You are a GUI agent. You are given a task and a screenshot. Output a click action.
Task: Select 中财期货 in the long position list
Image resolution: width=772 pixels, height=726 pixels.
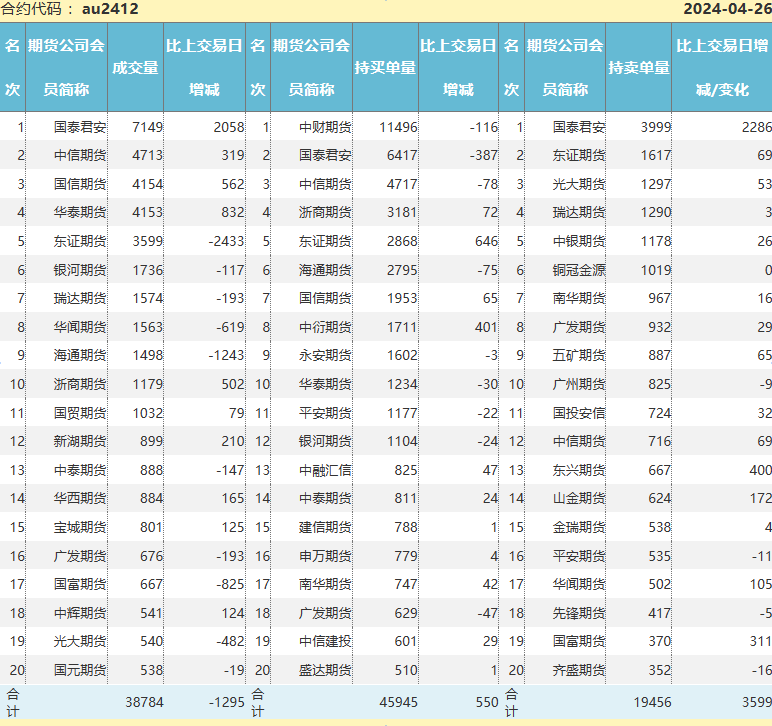pyautogui.click(x=325, y=127)
